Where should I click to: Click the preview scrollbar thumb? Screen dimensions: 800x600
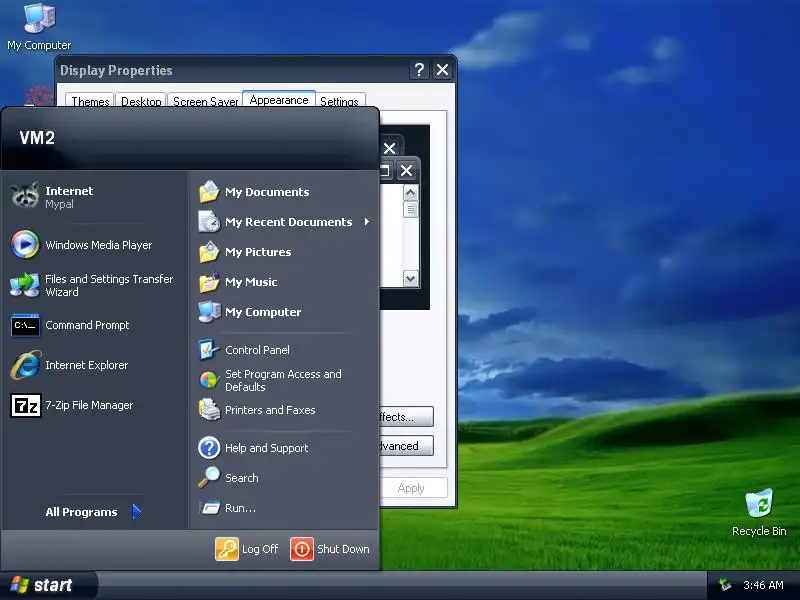411,210
